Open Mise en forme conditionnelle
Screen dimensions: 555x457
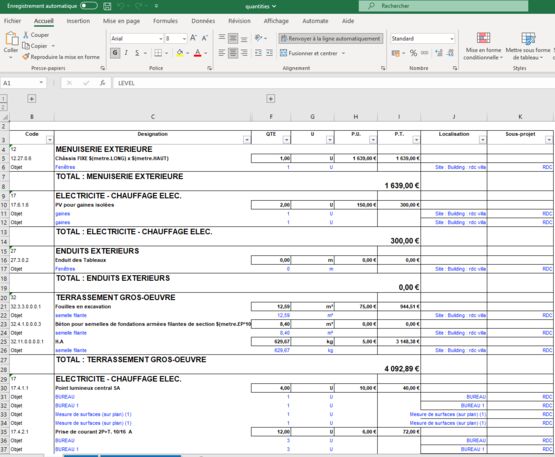483,46
